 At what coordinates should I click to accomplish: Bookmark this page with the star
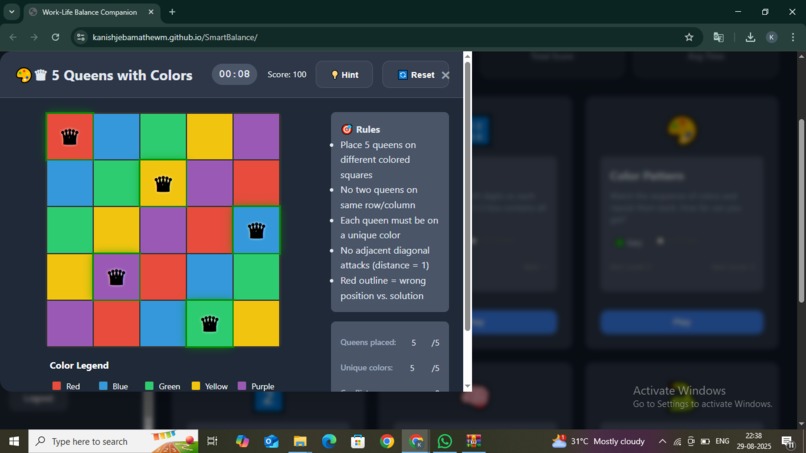[x=689, y=37]
